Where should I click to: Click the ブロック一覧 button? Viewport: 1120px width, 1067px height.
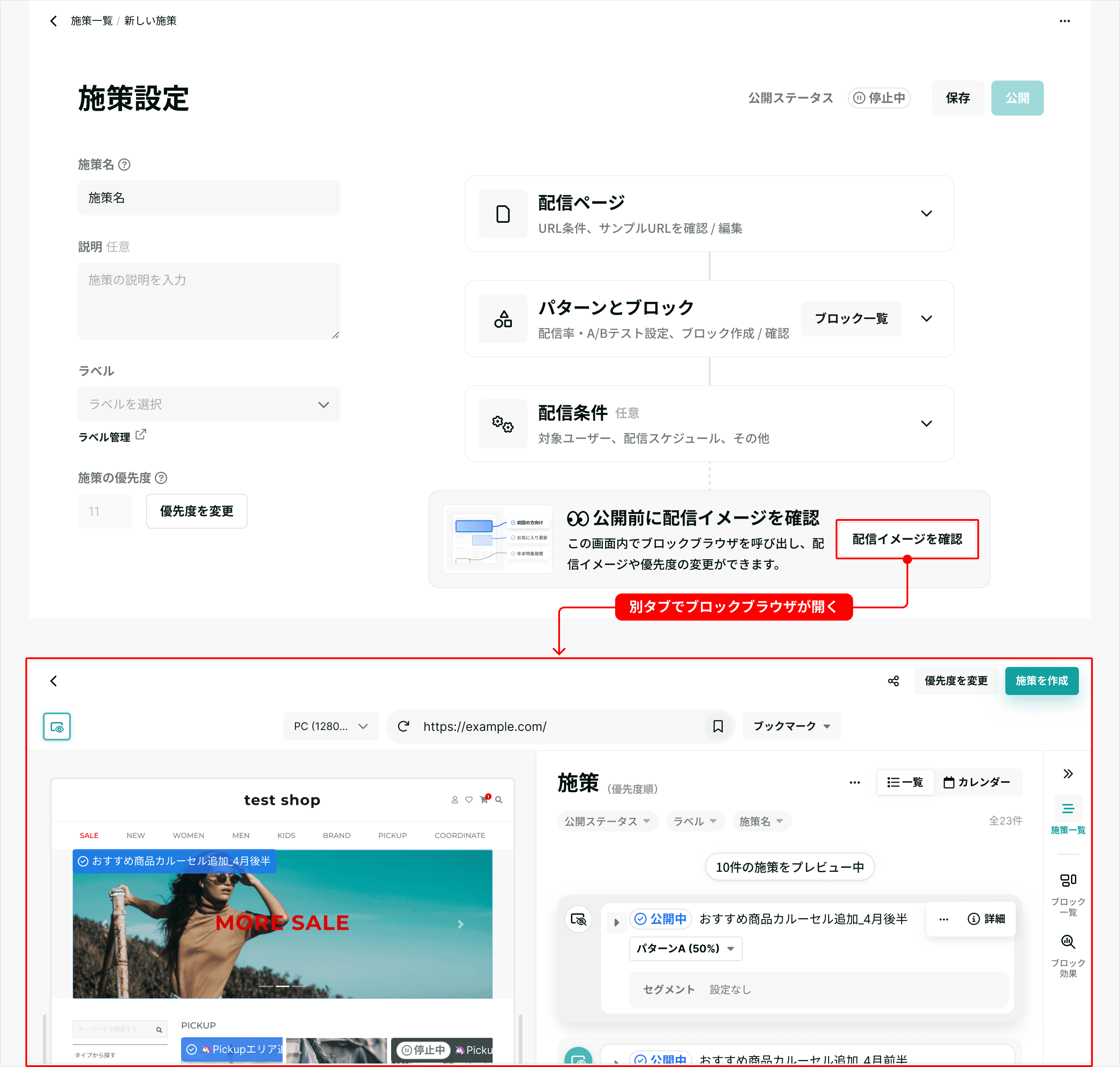(x=851, y=319)
